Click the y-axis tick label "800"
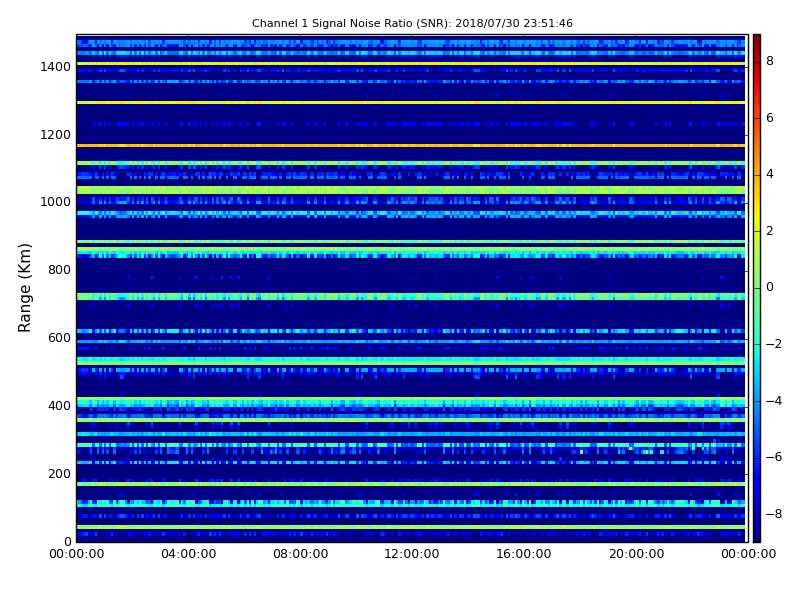The image size is (800, 600). (59, 270)
